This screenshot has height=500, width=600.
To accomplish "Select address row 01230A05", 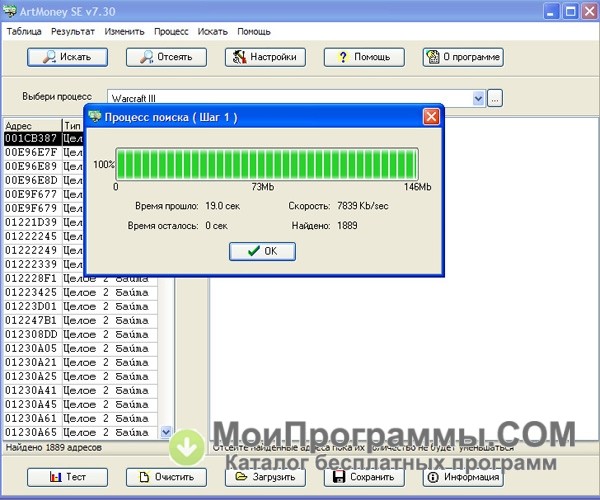I will [x=80, y=349].
